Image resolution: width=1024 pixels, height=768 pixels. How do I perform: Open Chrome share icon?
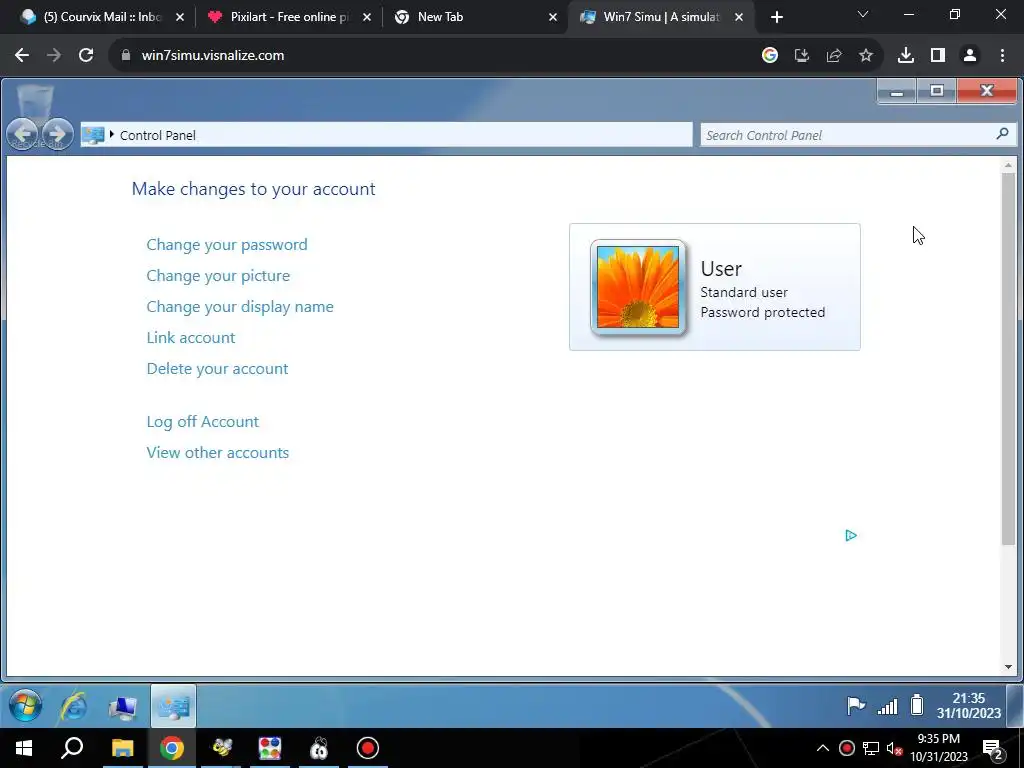[x=834, y=56]
